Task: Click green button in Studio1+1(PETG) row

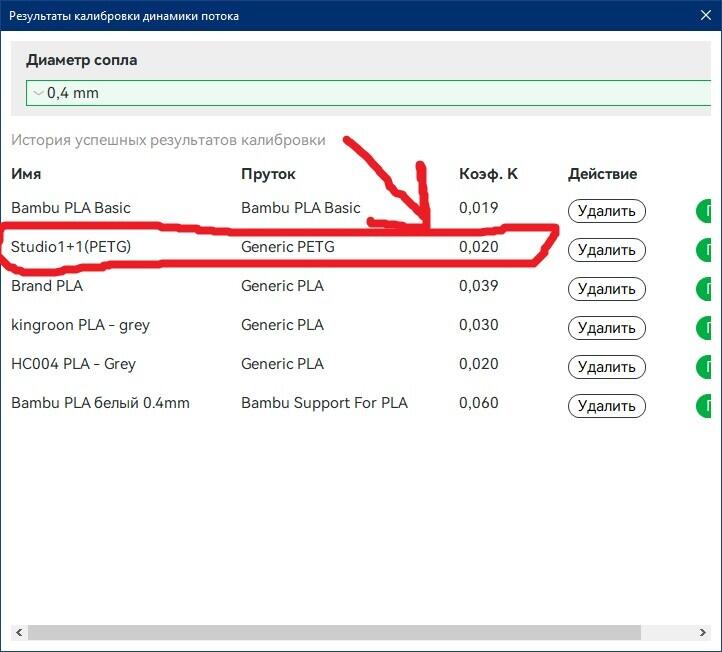Action: pos(704,250)
